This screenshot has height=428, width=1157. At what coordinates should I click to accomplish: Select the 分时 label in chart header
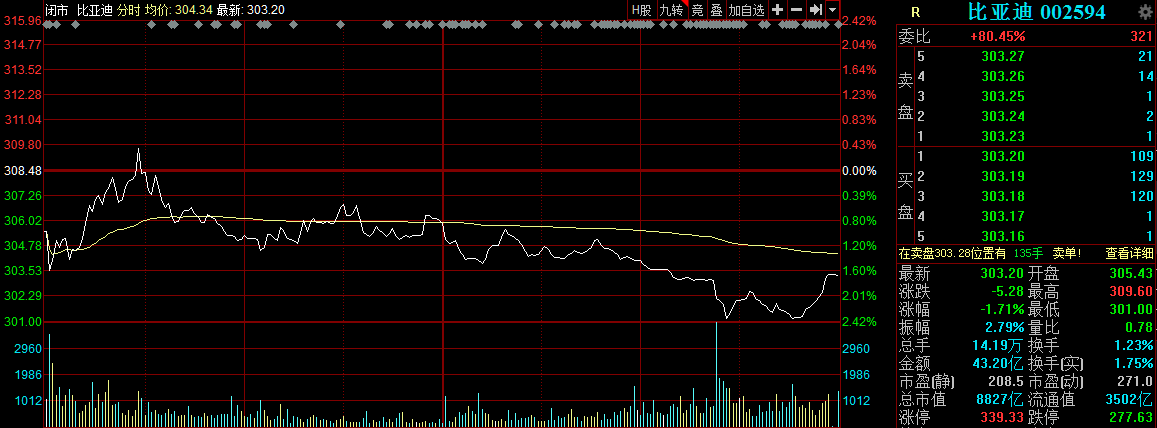[129, 10]
